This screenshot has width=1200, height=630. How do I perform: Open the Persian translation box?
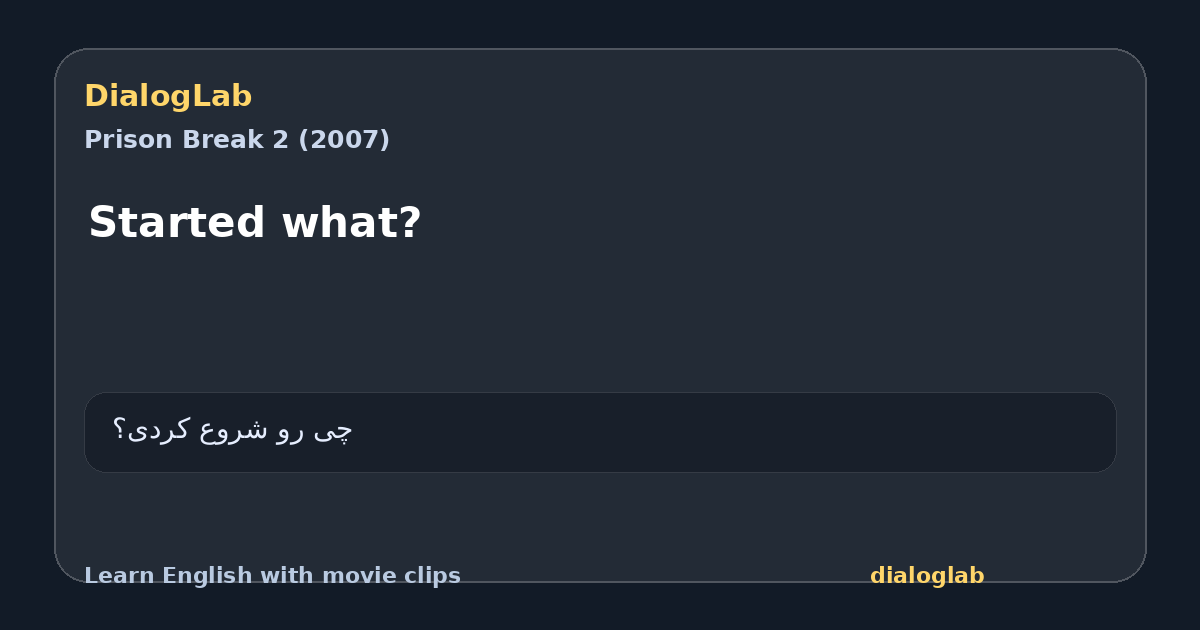coord(600,432)
